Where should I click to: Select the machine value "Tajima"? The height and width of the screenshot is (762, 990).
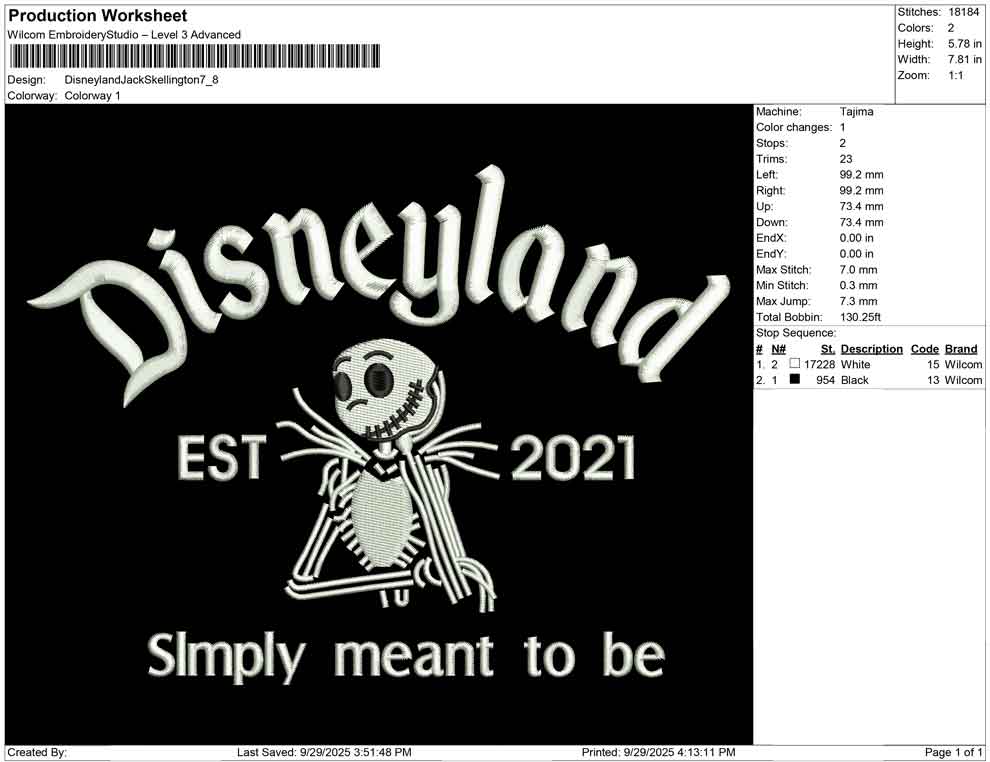point(857,112)
